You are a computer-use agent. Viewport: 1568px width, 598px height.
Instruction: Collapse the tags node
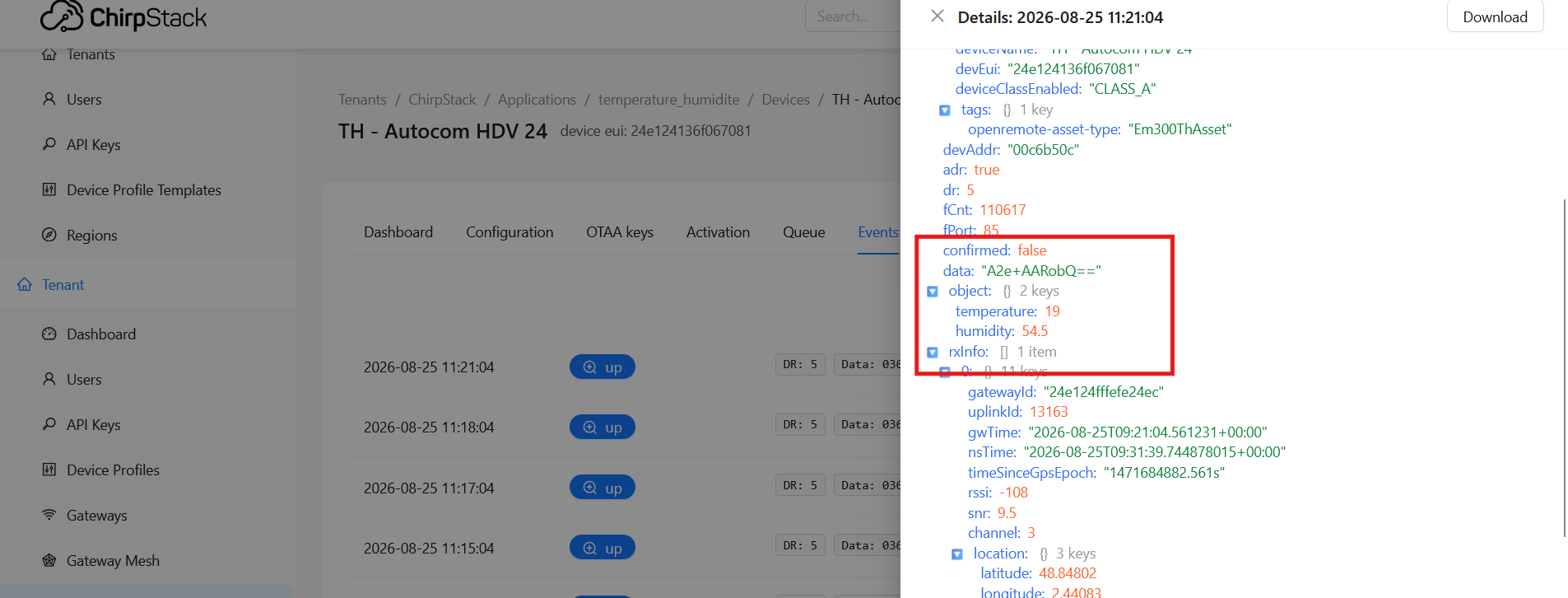[945, 110]
